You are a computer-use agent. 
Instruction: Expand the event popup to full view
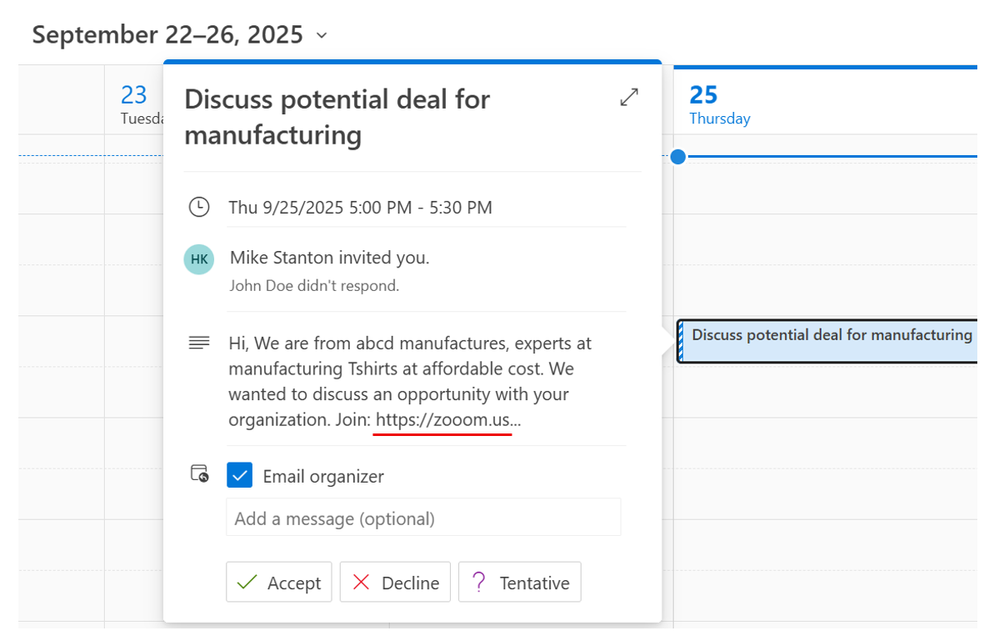[x=629, y=97]
